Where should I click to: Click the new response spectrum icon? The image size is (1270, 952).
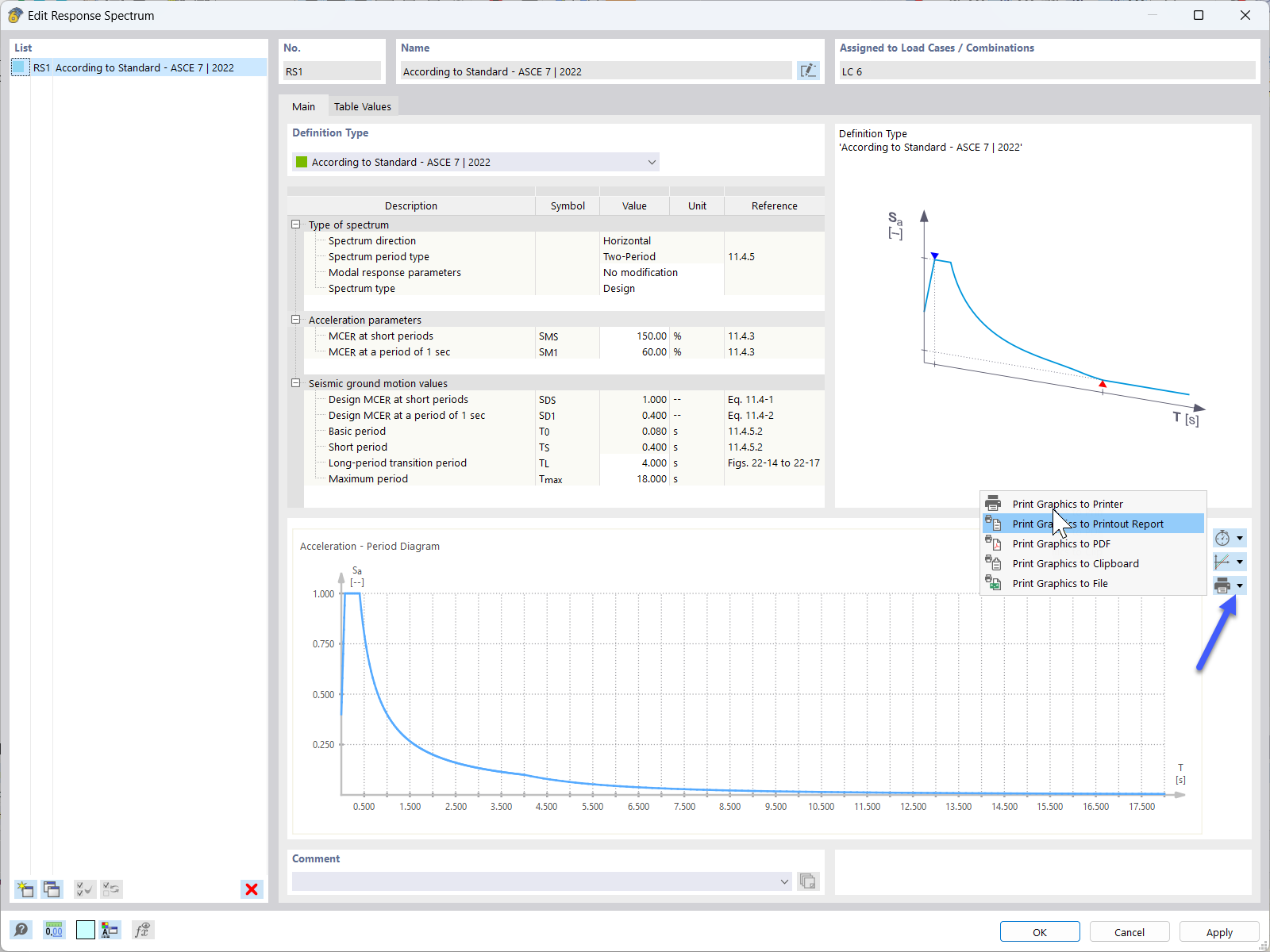coord(25,889)
